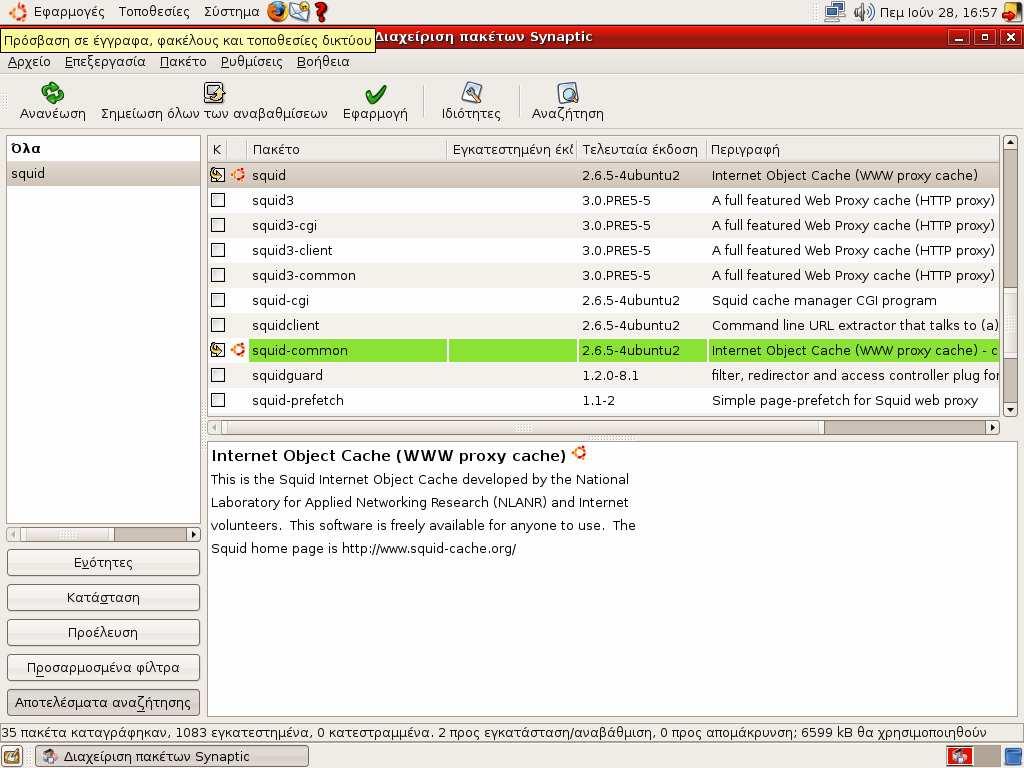Click the Προέλευση filter button
Image resolution: width=1024 pixels, height=768 pixels.
103,632
